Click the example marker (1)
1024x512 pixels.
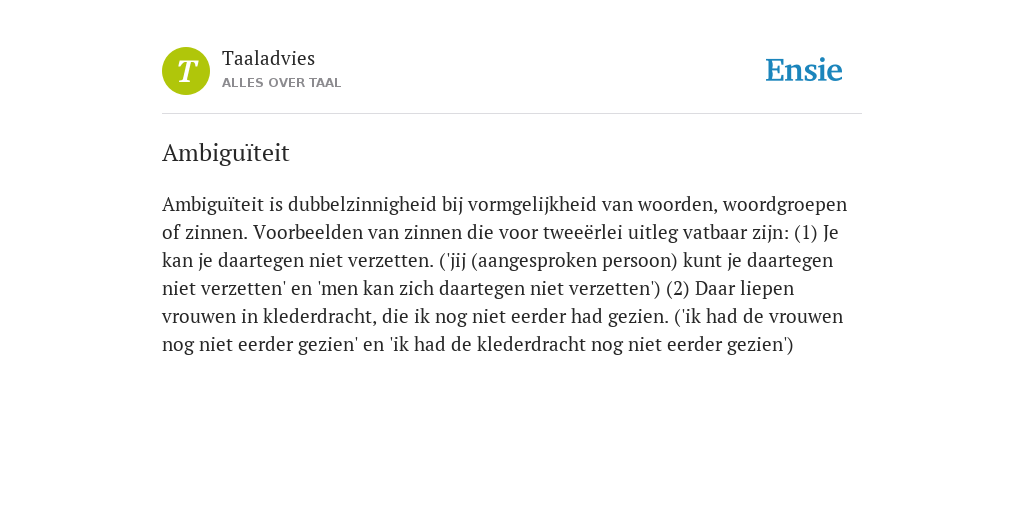coord(807,233)
